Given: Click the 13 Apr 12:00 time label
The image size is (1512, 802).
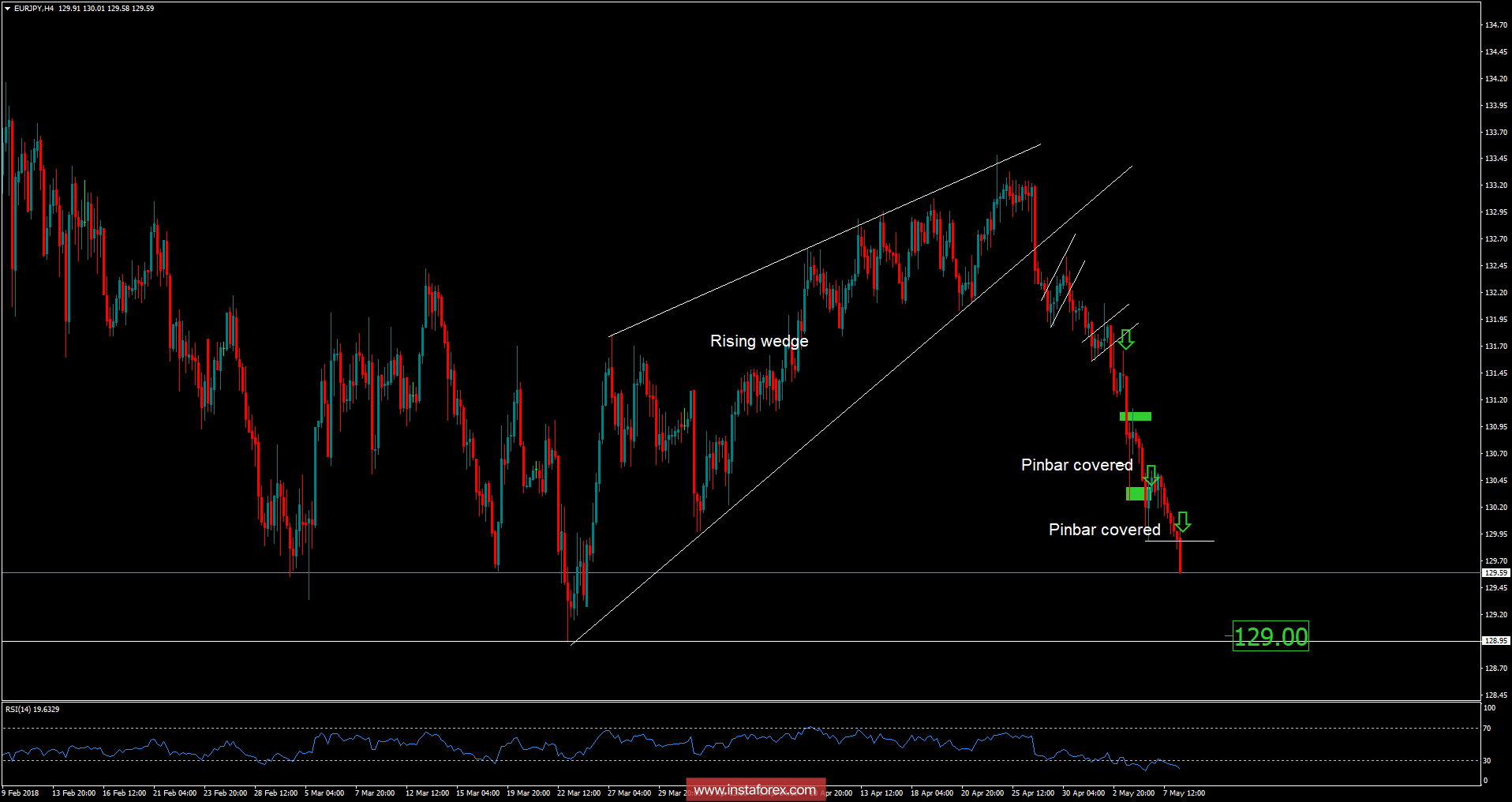Looking at the screenshot, I should point(881,793).
